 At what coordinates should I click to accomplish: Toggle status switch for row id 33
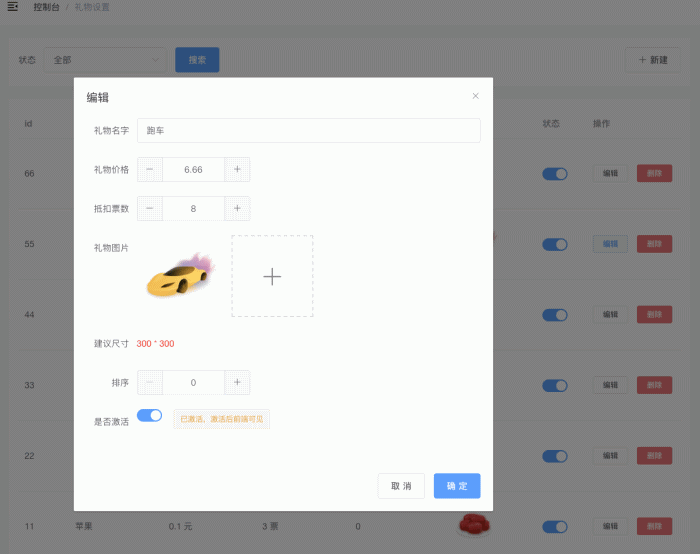pos(555,385)
